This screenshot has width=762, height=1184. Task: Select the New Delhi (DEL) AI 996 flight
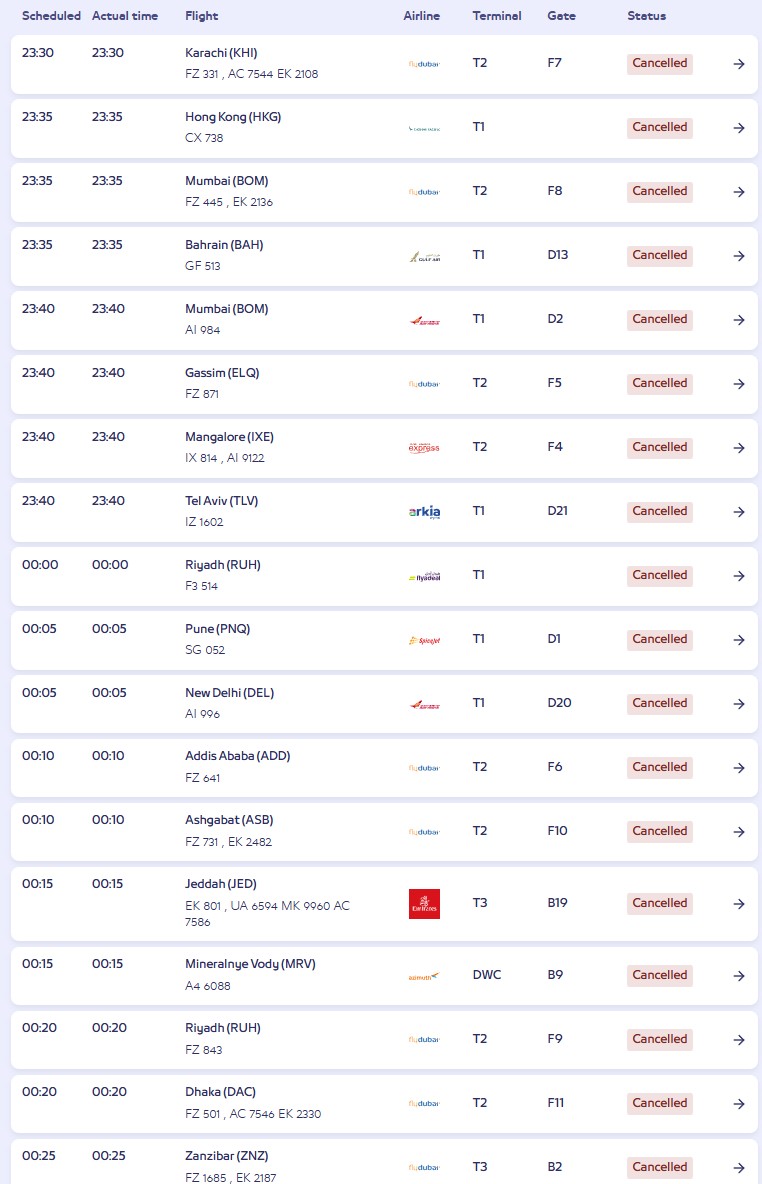coord(384,704)
